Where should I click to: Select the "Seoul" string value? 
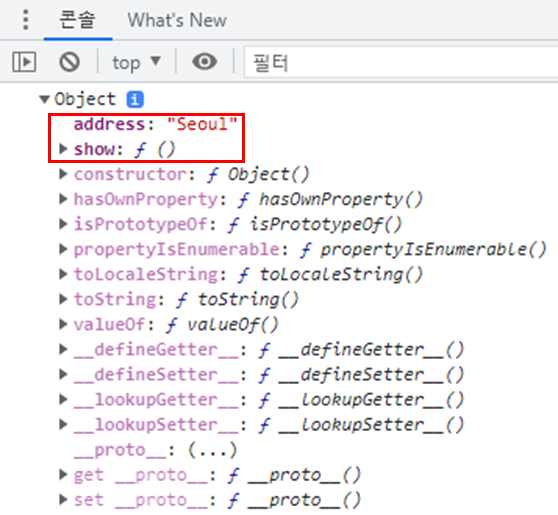click(x=202, y=125)
